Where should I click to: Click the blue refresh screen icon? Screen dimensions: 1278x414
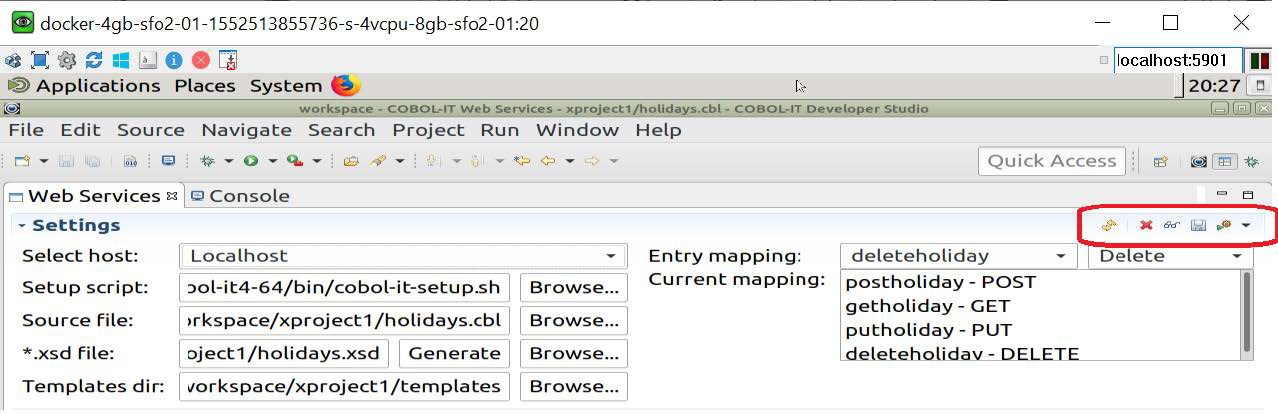(x=94, y=60)
